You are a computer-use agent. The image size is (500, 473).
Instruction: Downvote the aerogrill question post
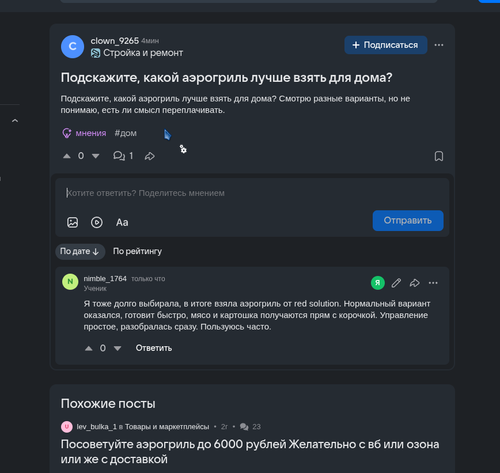(x=96, y=156)
